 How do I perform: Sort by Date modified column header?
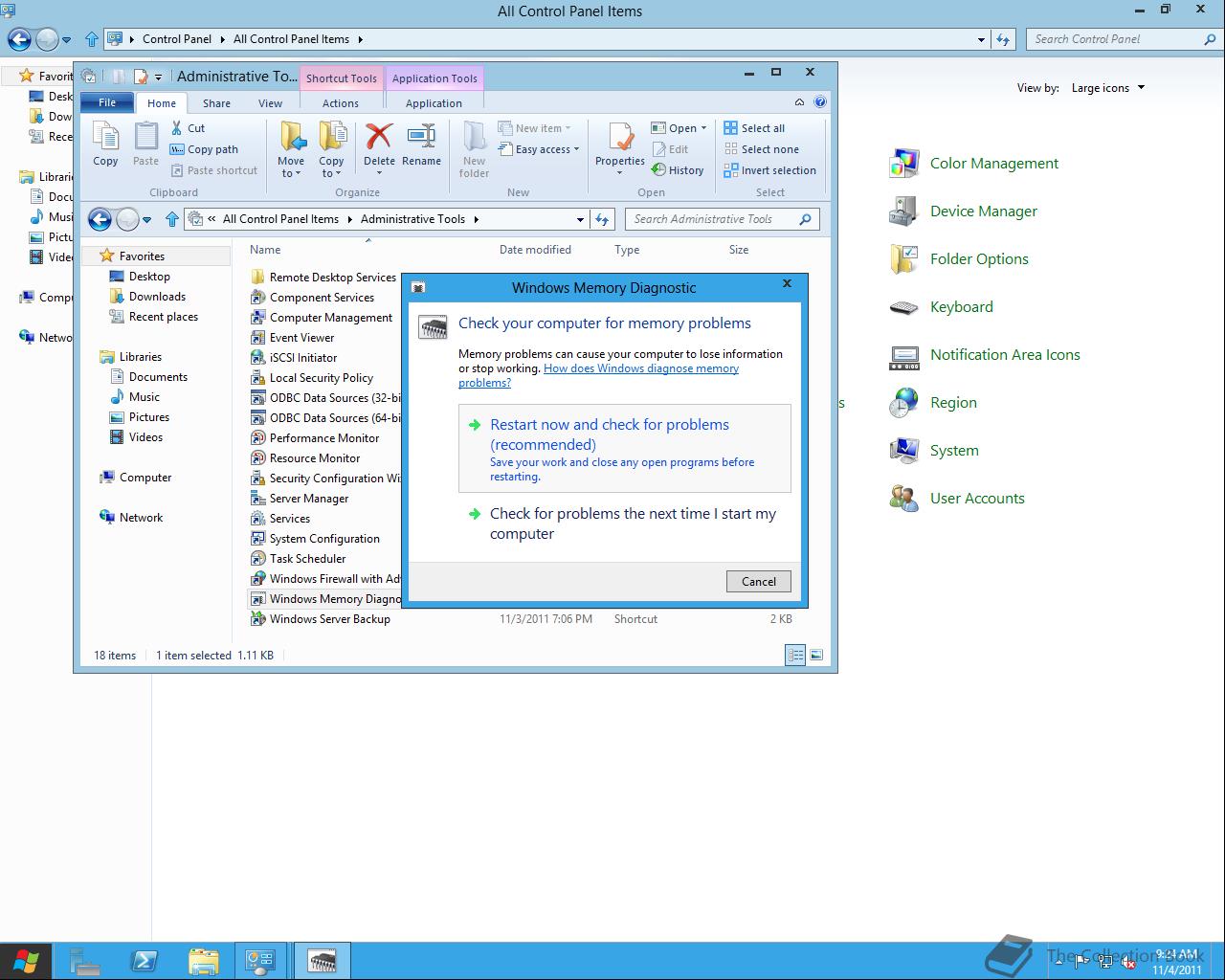coord(535,250)
